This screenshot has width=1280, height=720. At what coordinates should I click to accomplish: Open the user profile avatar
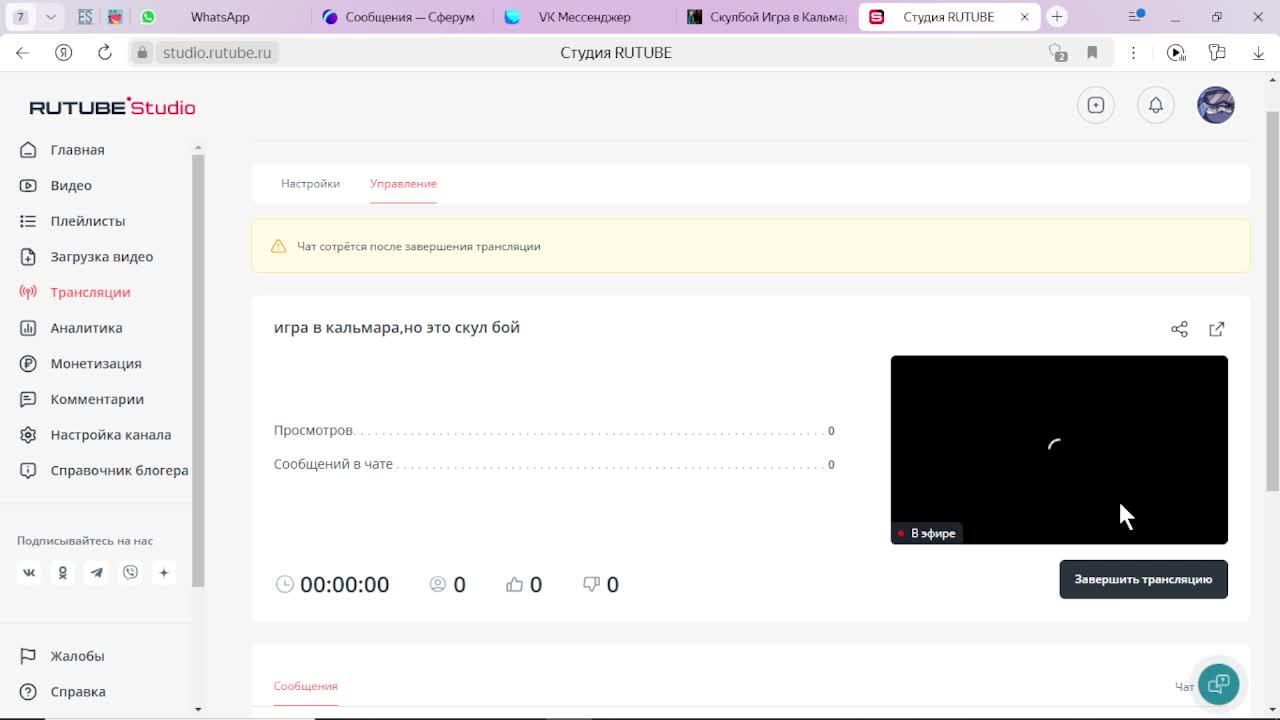point(1216,105)
